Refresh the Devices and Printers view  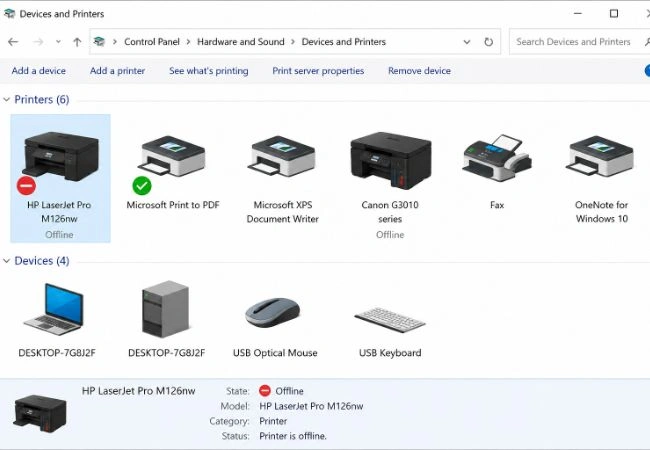[x=489, y=42]
